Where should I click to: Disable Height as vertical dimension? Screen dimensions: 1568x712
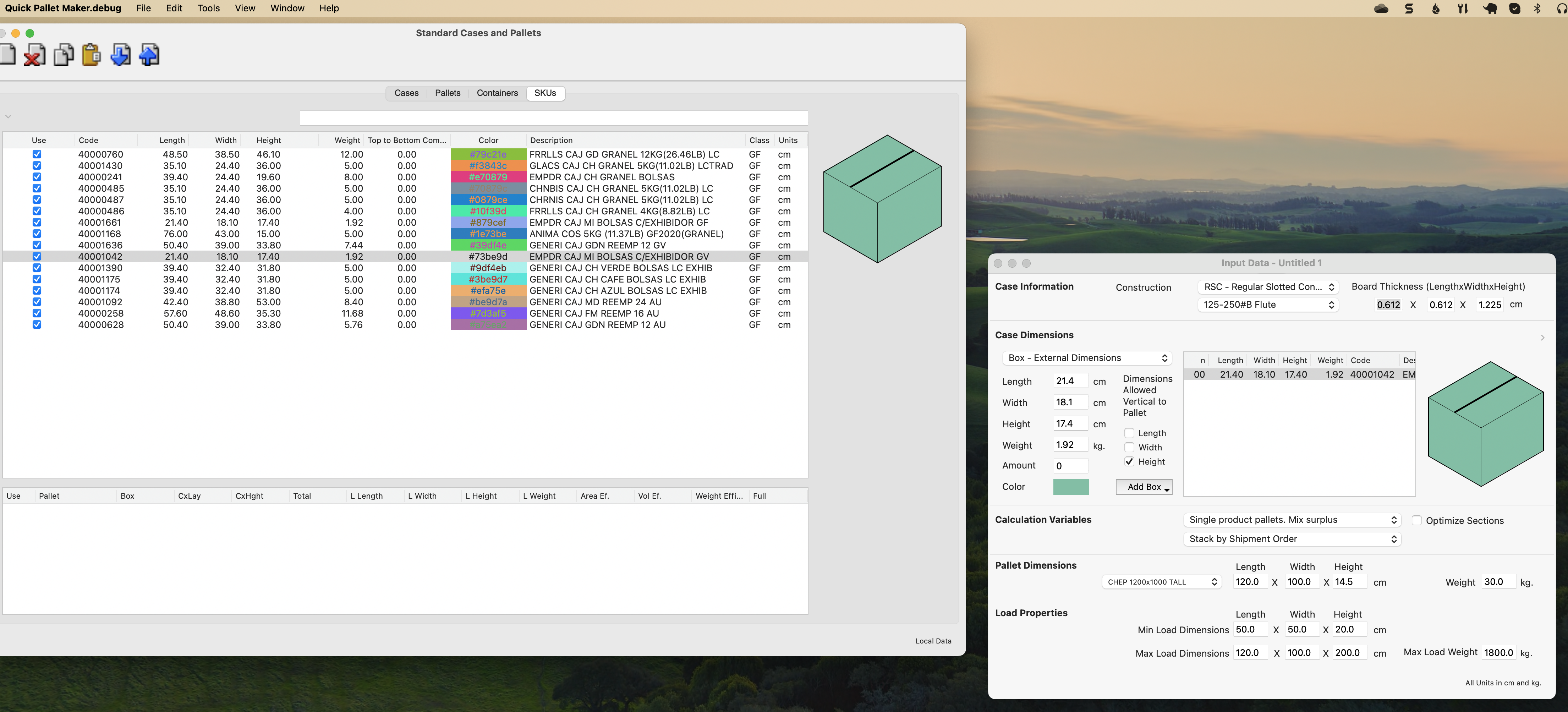coord(1129,462)
